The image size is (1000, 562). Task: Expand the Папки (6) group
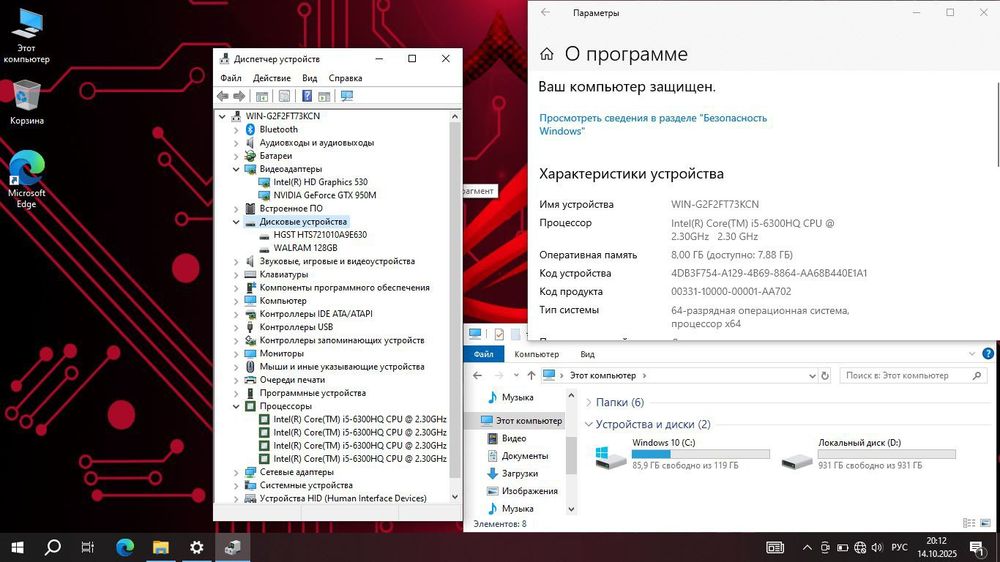(589, 403)
